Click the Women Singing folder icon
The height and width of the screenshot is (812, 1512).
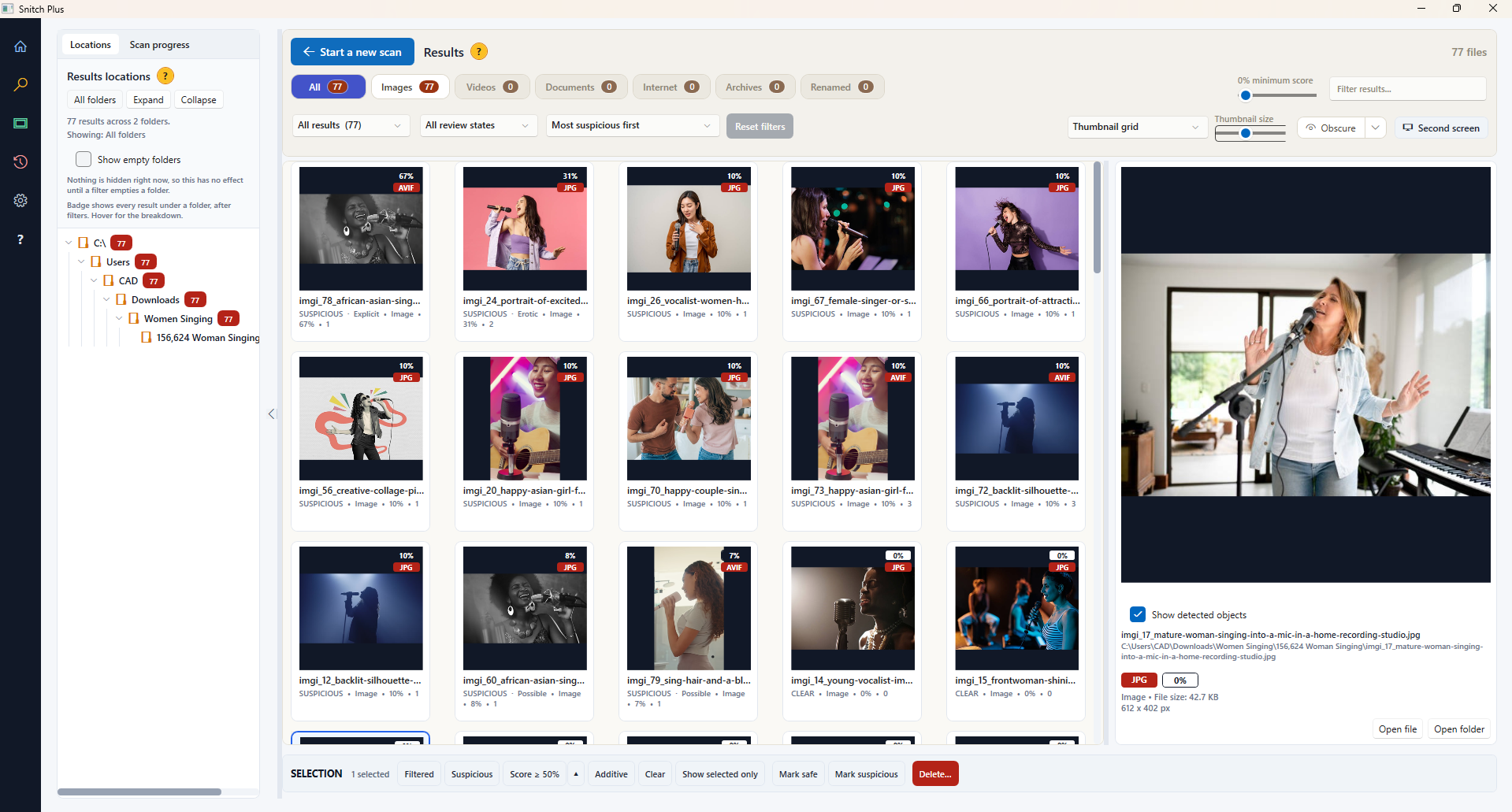[x=134, y=318]
